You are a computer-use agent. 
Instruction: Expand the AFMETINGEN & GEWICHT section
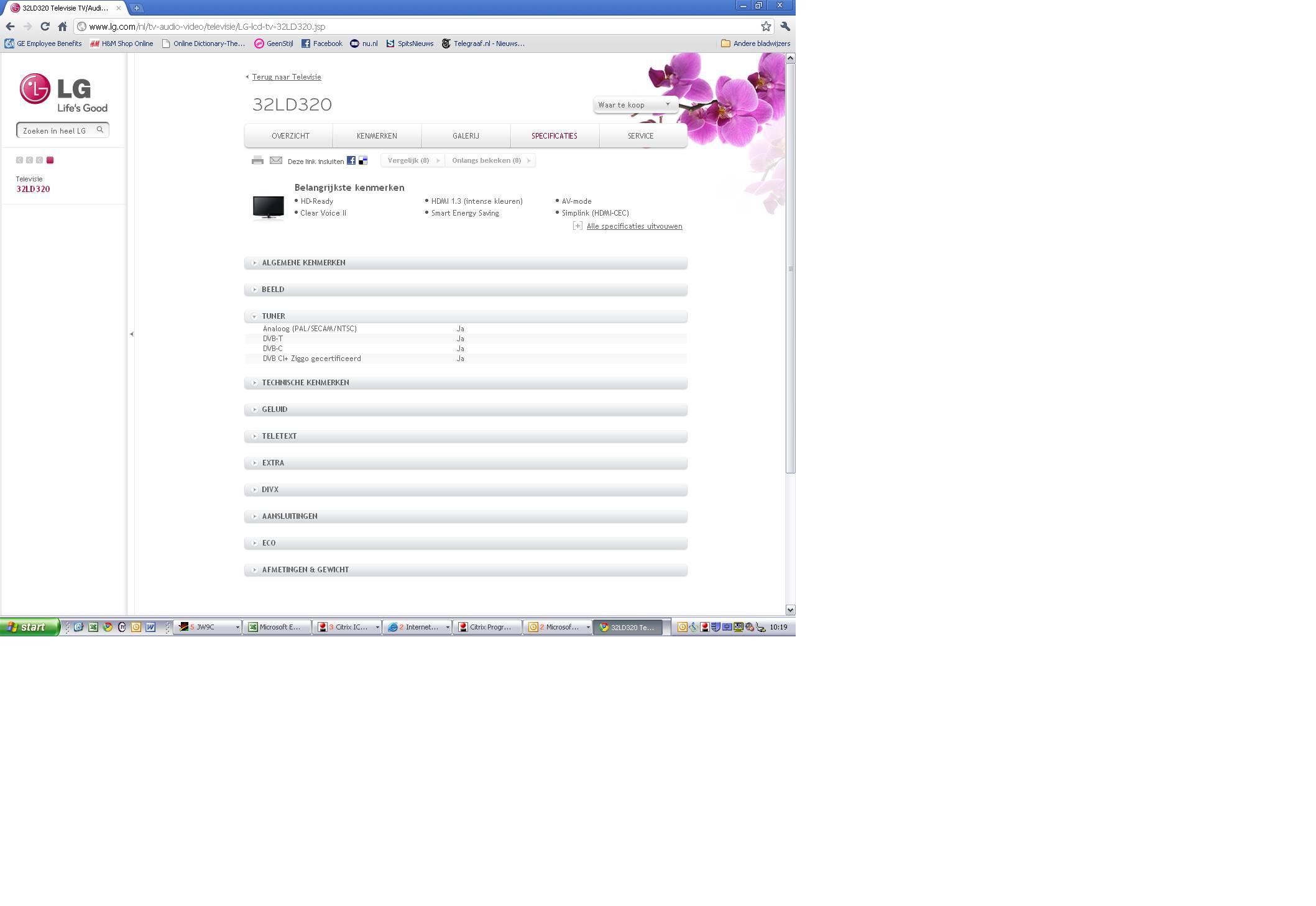(x=466, y=570)
